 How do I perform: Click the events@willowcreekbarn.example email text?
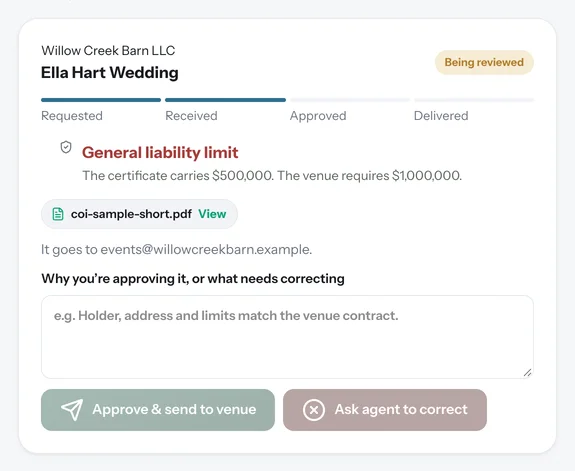206,249
